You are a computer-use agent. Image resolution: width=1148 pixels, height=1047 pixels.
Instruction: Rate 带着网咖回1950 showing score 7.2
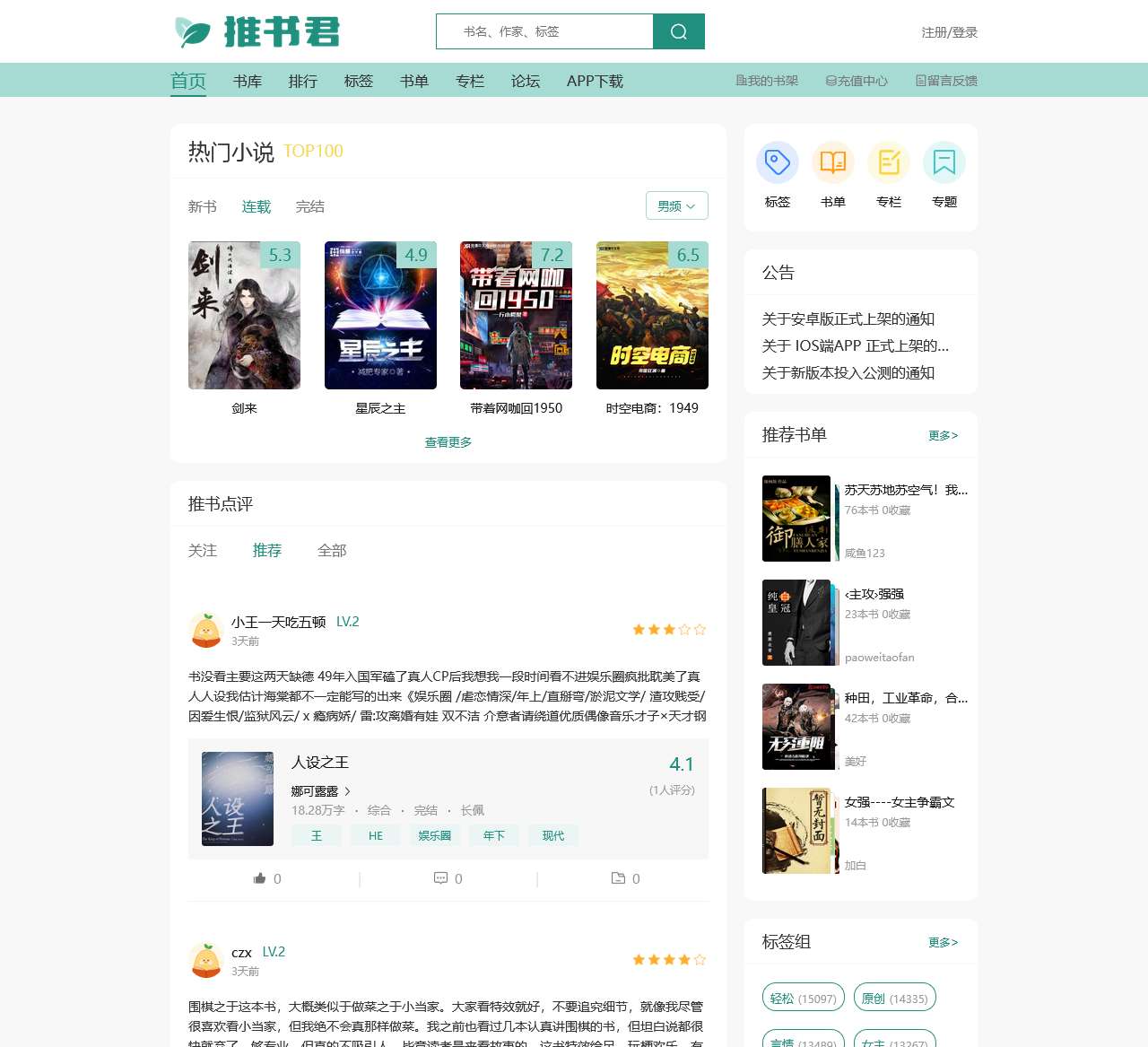(x=552, y=256)
